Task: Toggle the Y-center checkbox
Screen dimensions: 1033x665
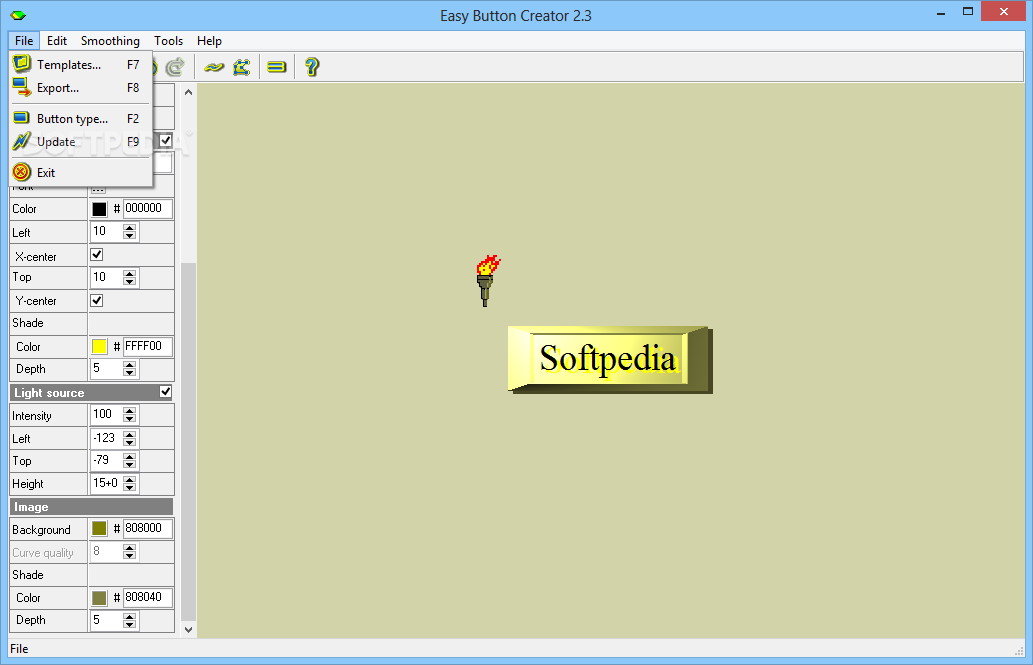Action: [97, 301]
